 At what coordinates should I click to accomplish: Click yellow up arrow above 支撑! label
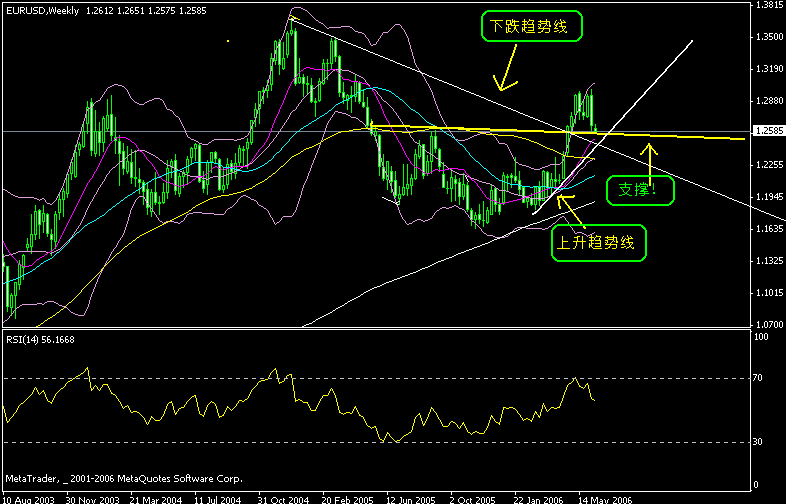(649, 164)
